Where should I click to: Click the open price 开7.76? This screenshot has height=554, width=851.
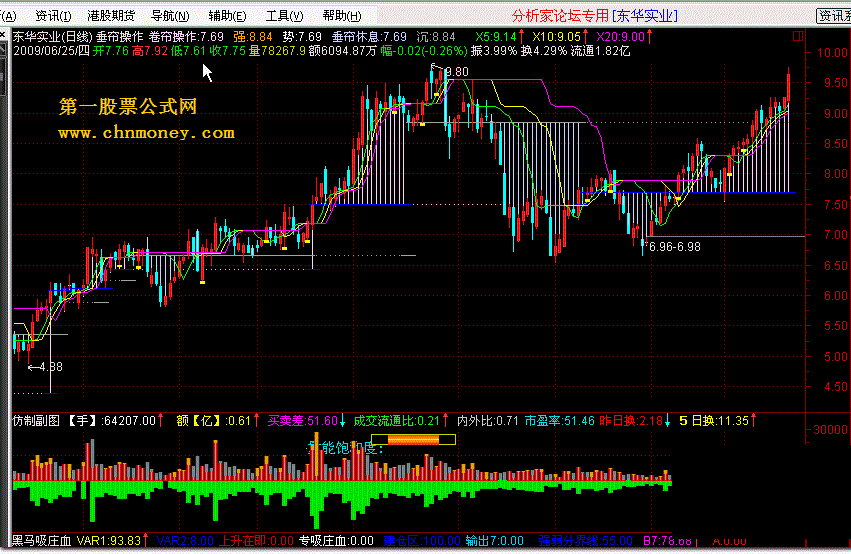pos(111,51)
